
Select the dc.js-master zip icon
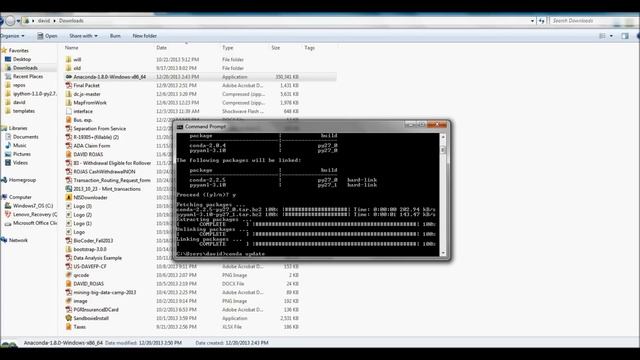[69, 94]
